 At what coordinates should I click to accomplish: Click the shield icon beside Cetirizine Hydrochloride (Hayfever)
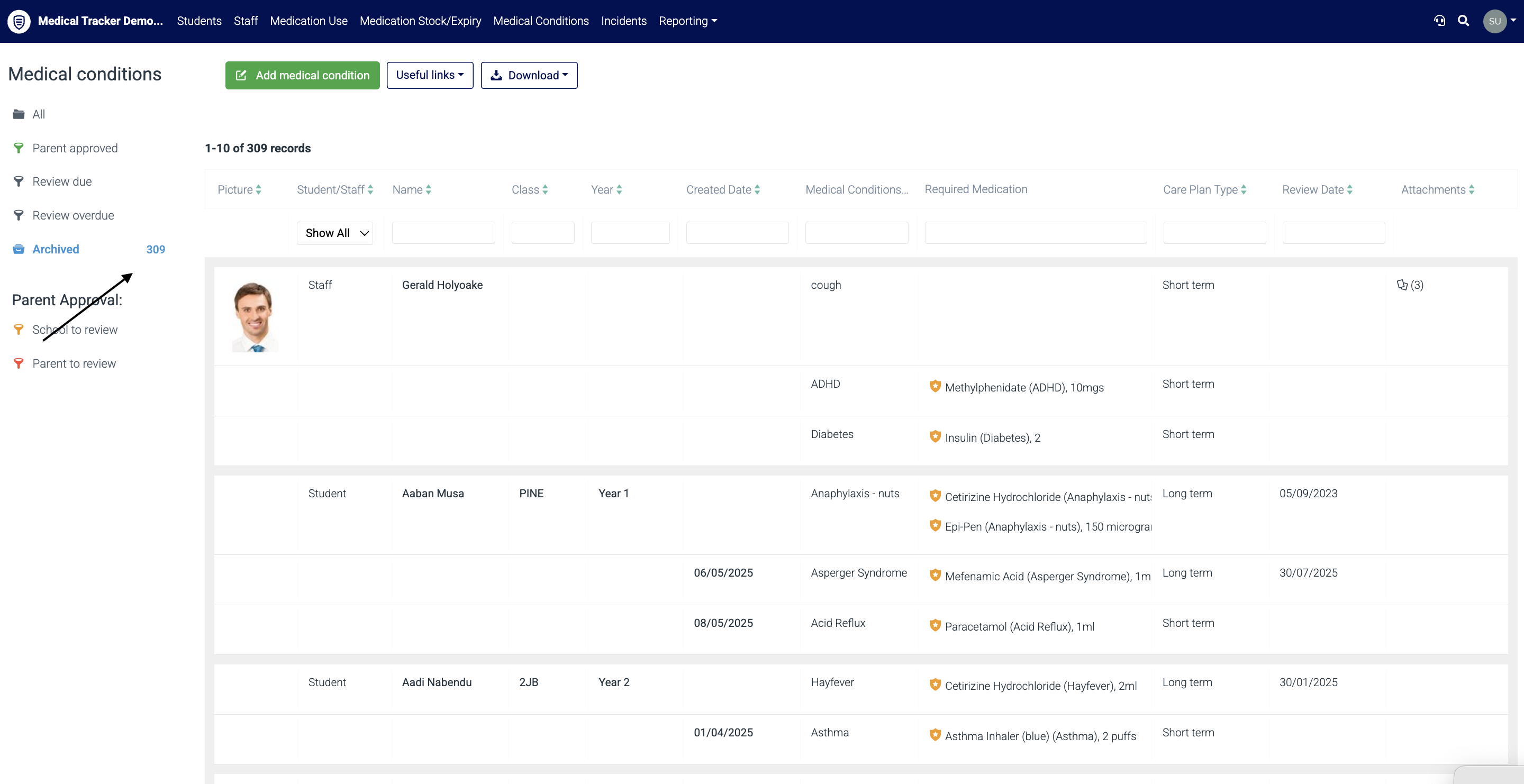tap(935, 684)
